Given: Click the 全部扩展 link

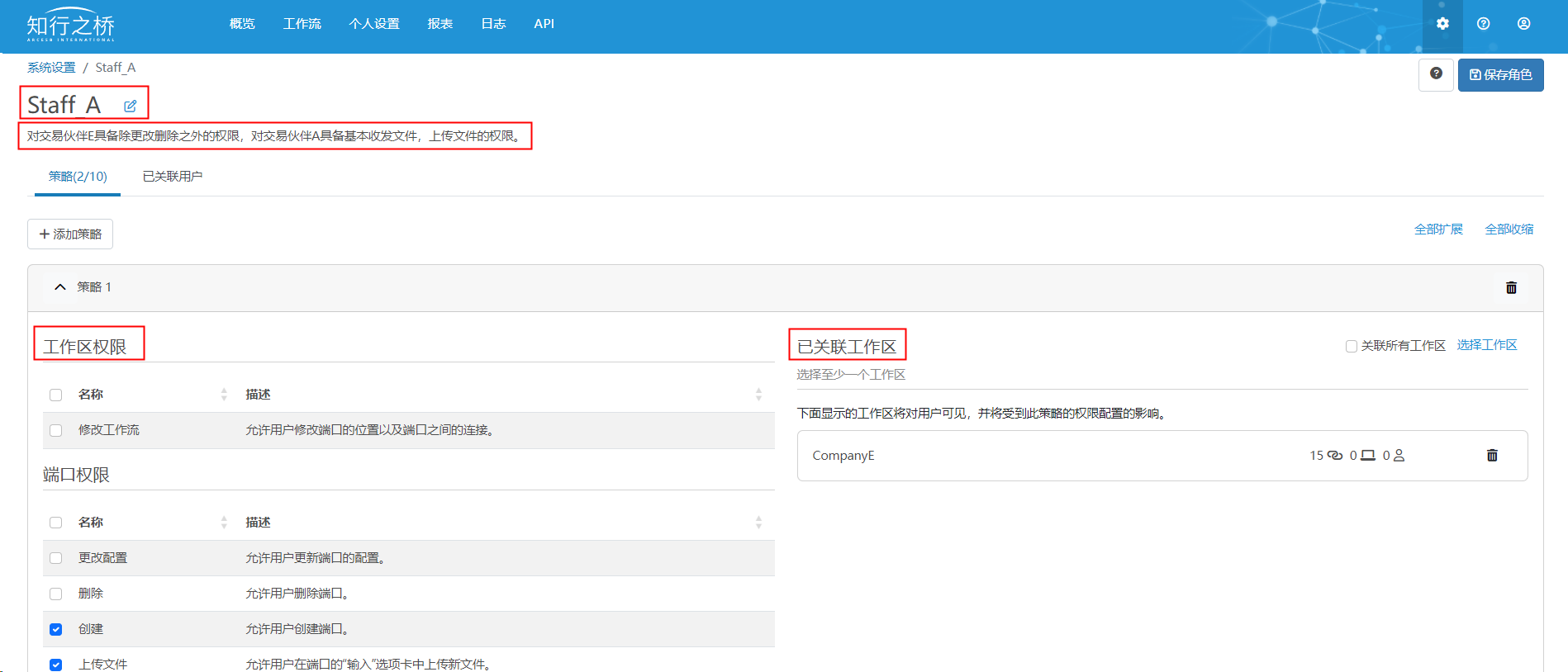Looking at the screenshot, I should tap(1438, 230).
